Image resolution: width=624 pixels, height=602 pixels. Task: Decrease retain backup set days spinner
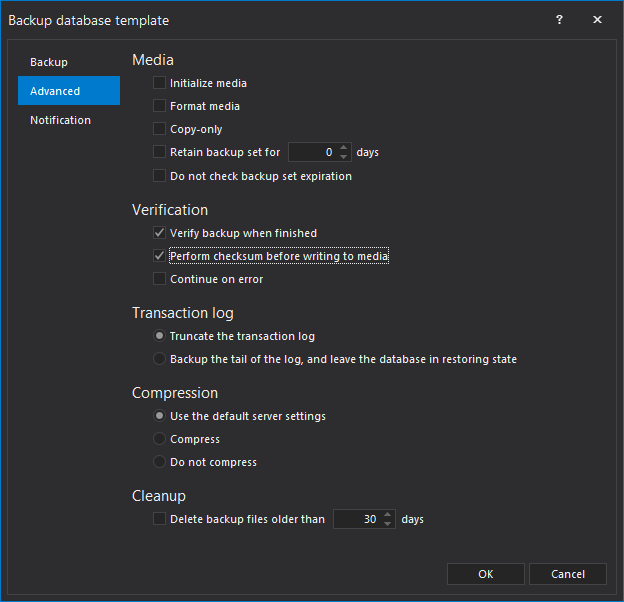(x=344, y=157)
